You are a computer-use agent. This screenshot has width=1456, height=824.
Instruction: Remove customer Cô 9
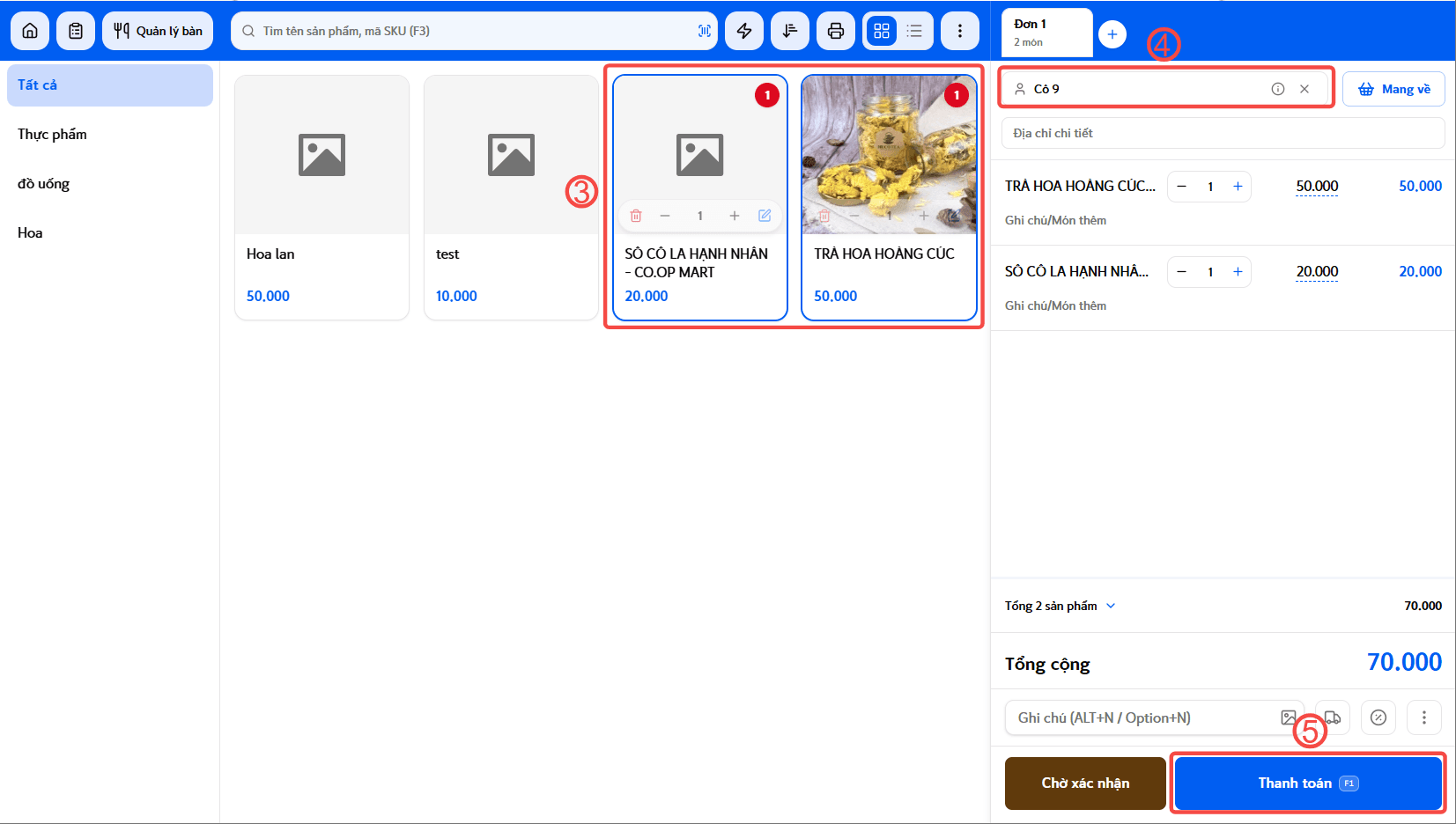click(x=1304, y=89)
